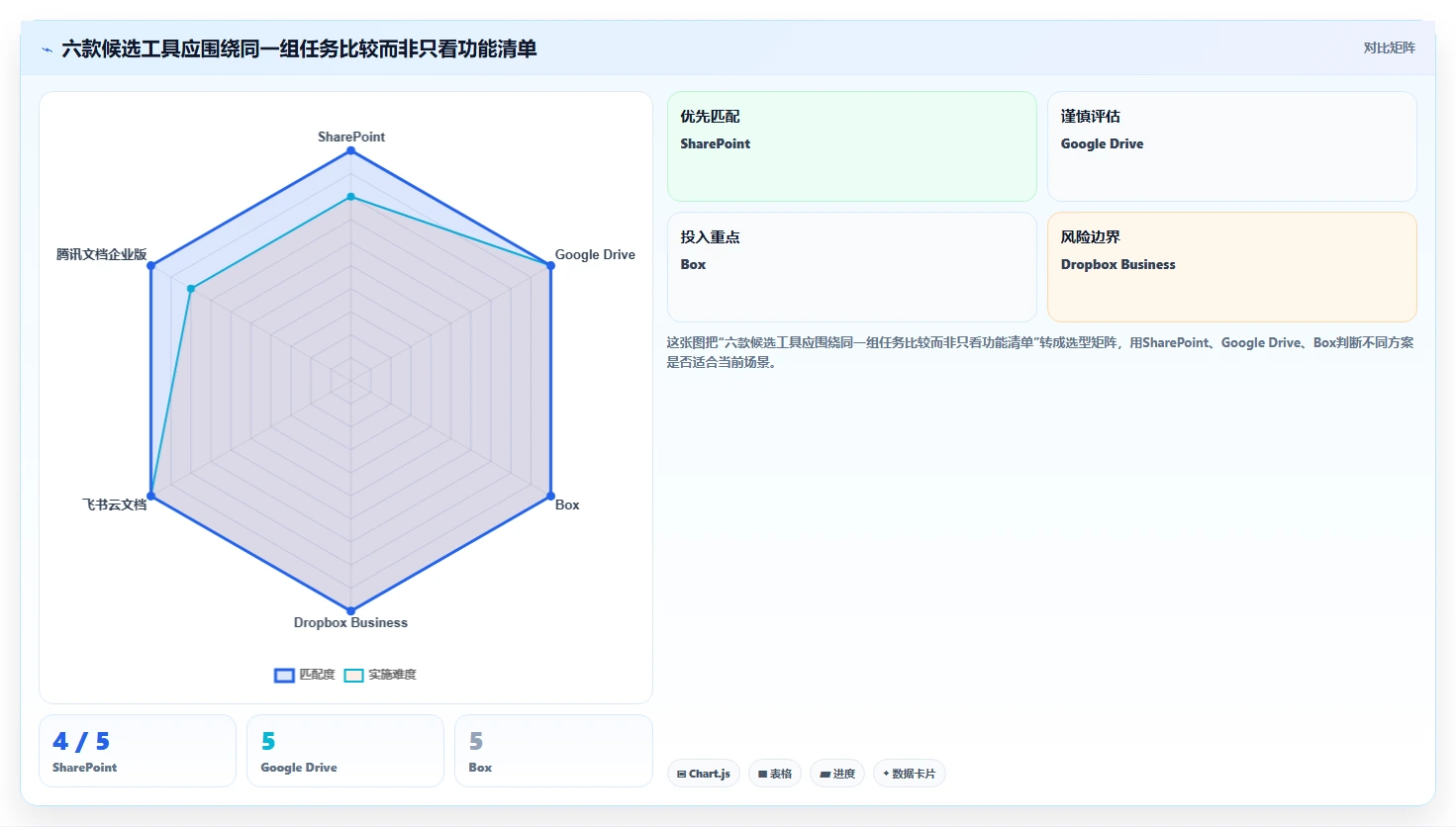Click Google Drive text inside the 谨慎评估 card
The width and height of the screenshot is (1456, 827).
1102,143
